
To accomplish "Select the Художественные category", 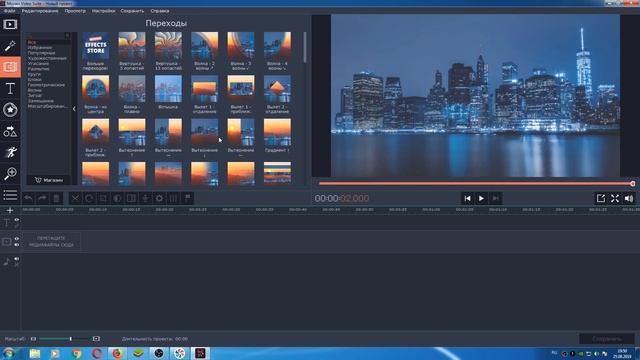I will click(47, 58).
